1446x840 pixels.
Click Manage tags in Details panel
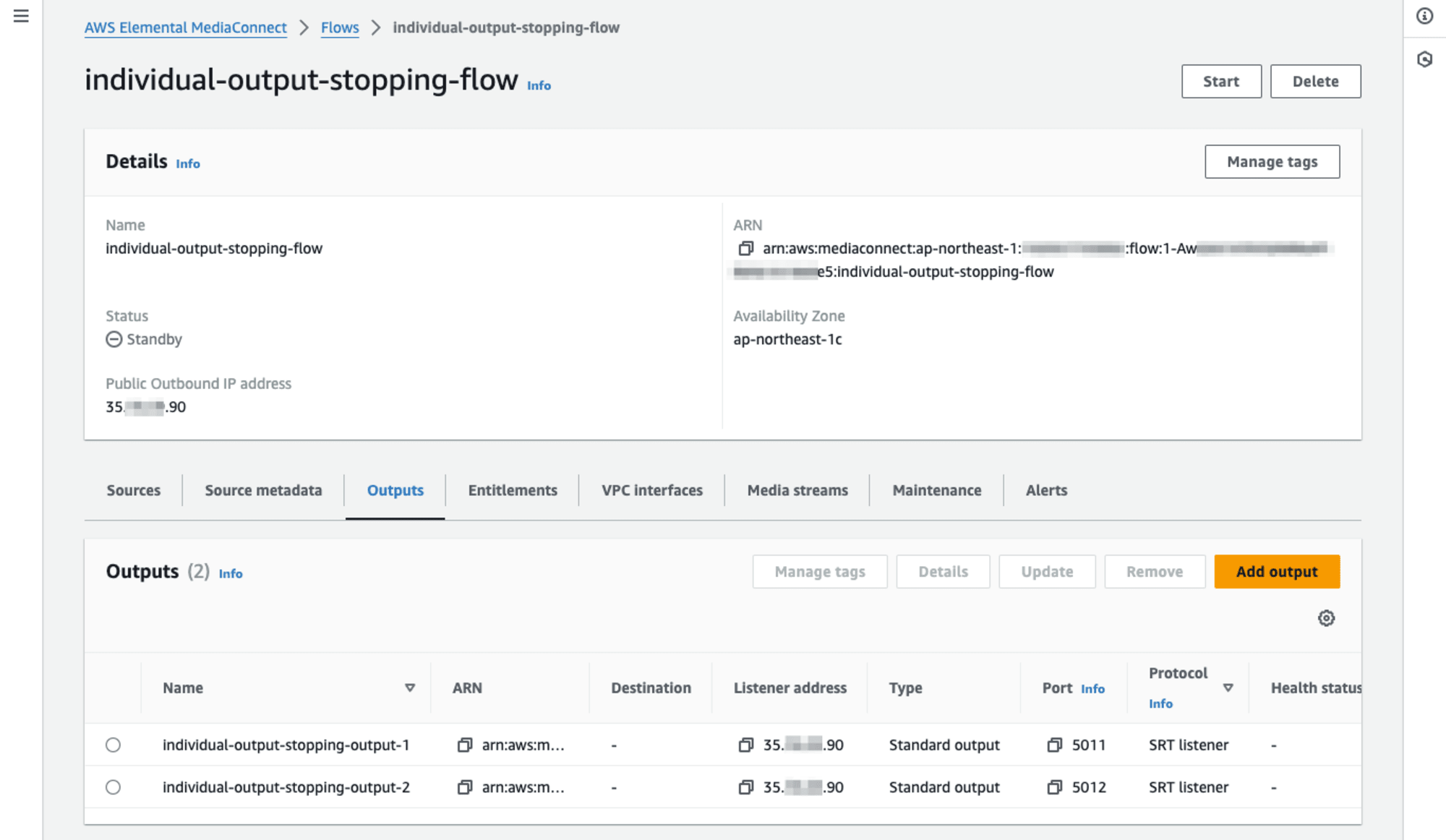[x=1272, y=162]
